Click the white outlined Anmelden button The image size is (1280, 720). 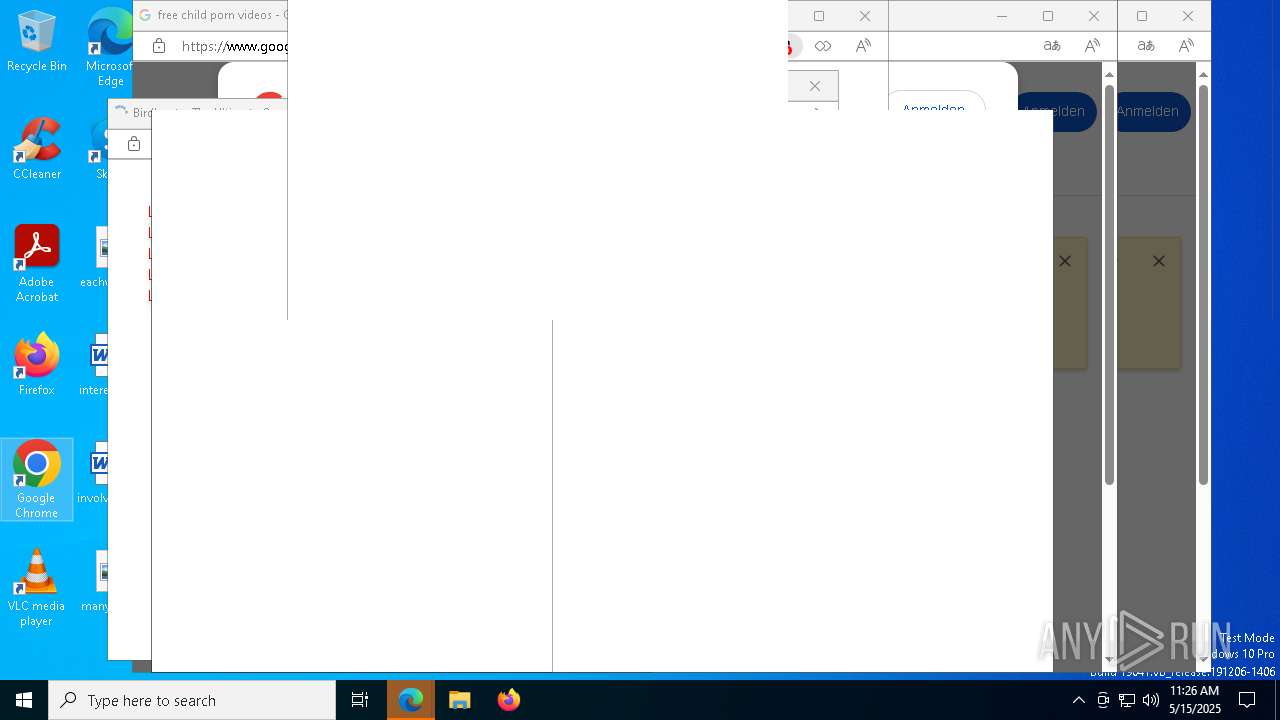(x=934, y=102)
